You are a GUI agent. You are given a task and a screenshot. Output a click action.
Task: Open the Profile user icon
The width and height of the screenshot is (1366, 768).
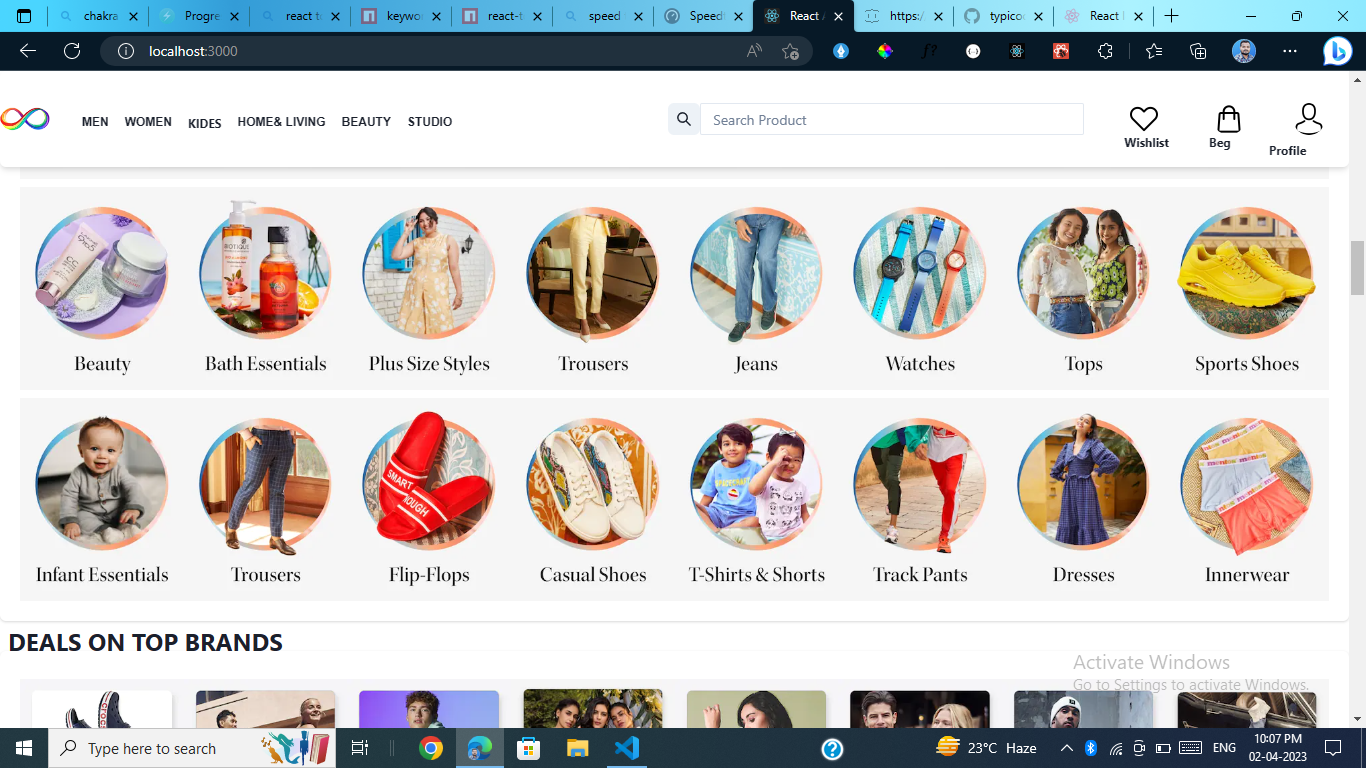[x=1308, y=119]
